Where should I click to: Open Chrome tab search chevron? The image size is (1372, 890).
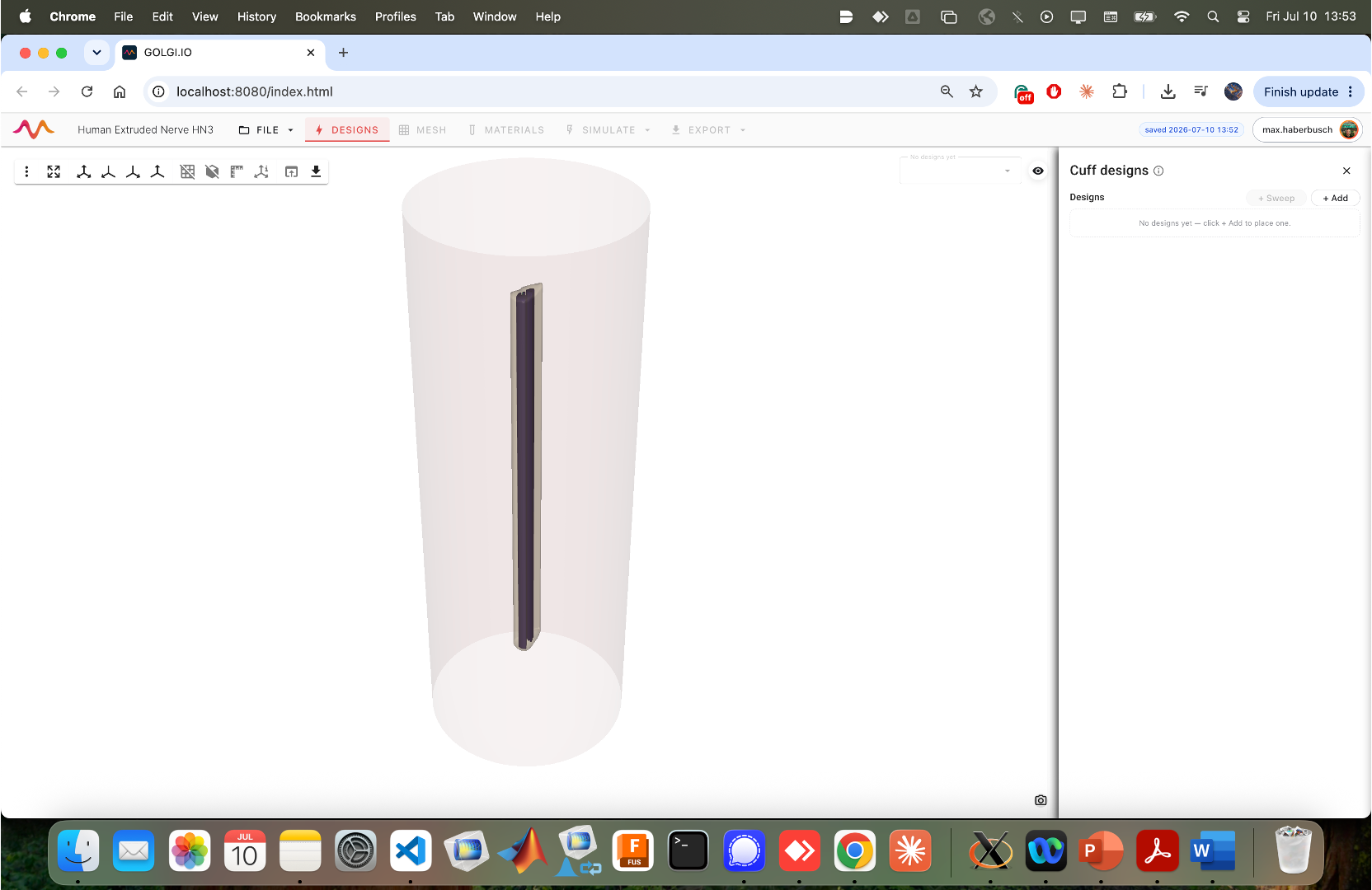[96, 52]
